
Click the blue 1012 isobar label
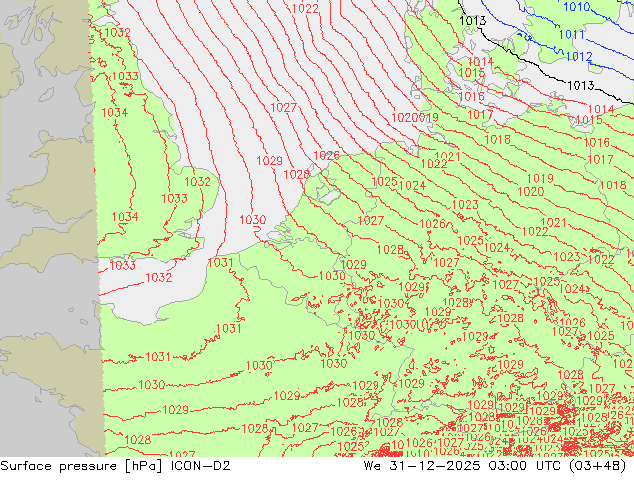point(579,57)
